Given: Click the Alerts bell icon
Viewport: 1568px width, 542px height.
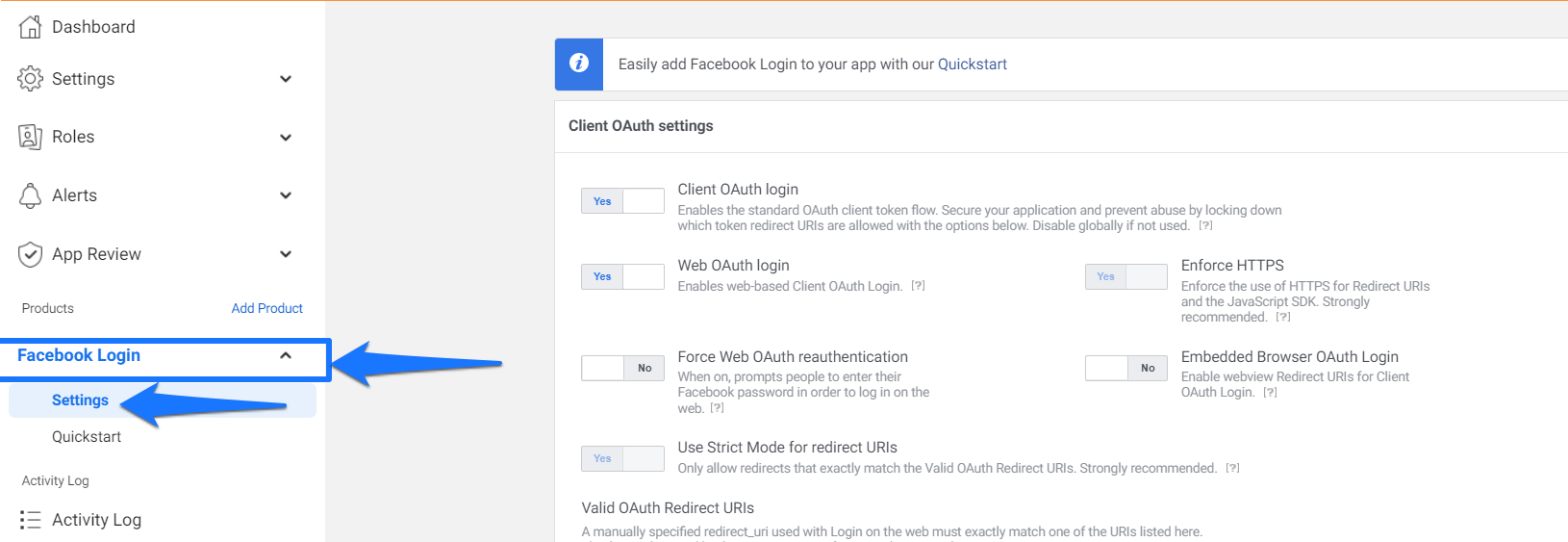Looking at the screenshot, I should click(x=30, y=195).
